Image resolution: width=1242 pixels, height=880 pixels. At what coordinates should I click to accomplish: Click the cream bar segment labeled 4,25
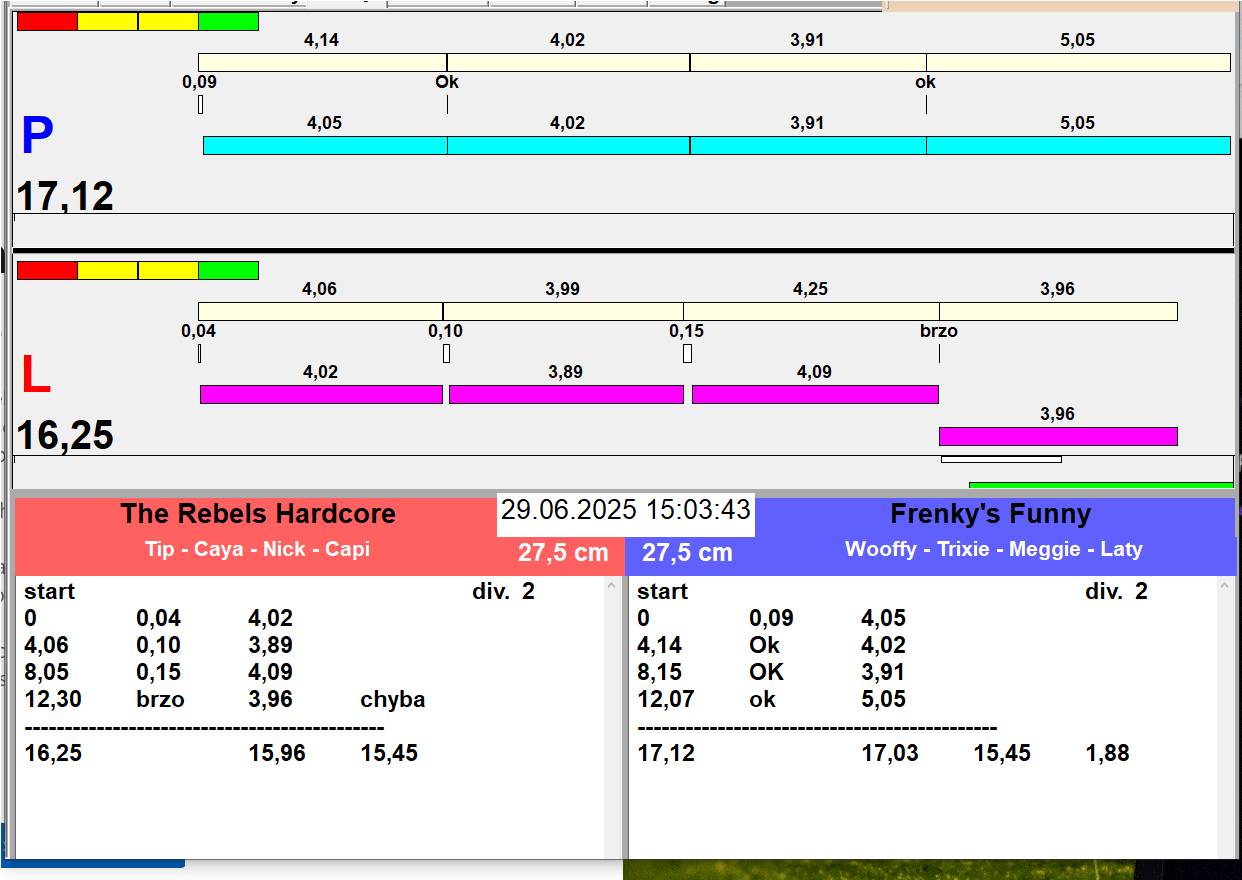810,311
